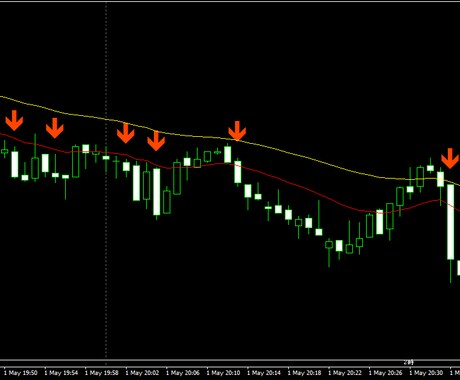Click the "1 May 20:30" time axis label
Viewport: 460px width, 380px height.
pos(427,373)
